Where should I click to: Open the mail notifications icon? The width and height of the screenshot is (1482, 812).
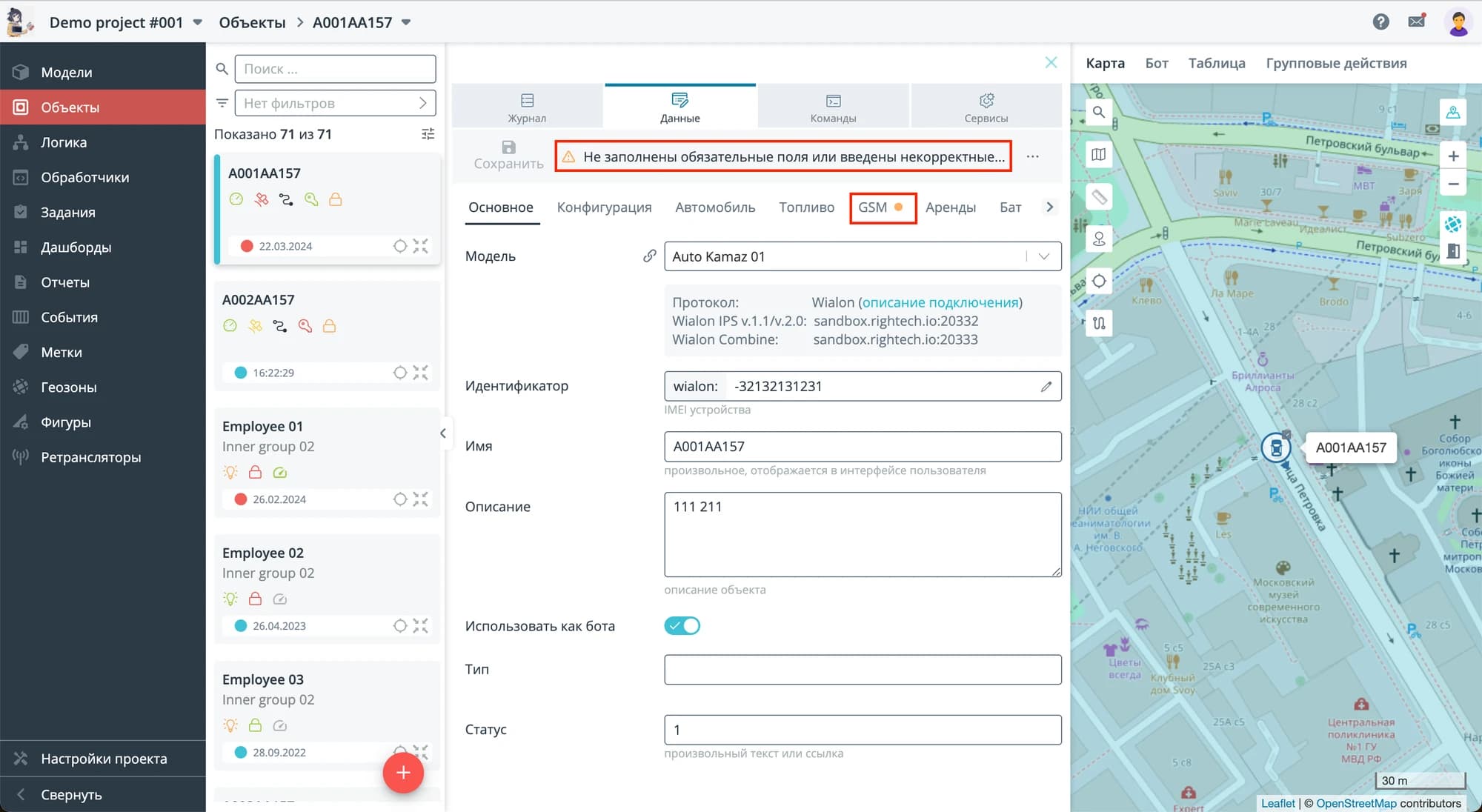coord(1416,21)
